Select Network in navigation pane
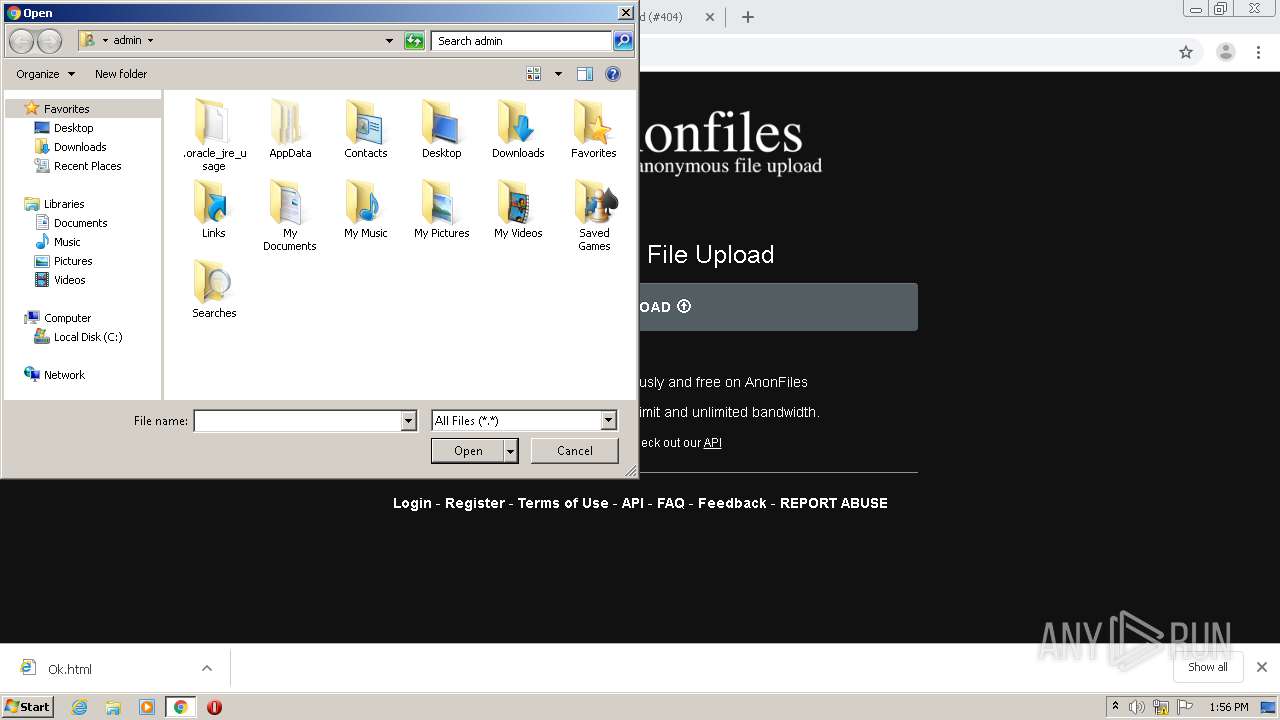1280x720 pixels. coord(64,375)
